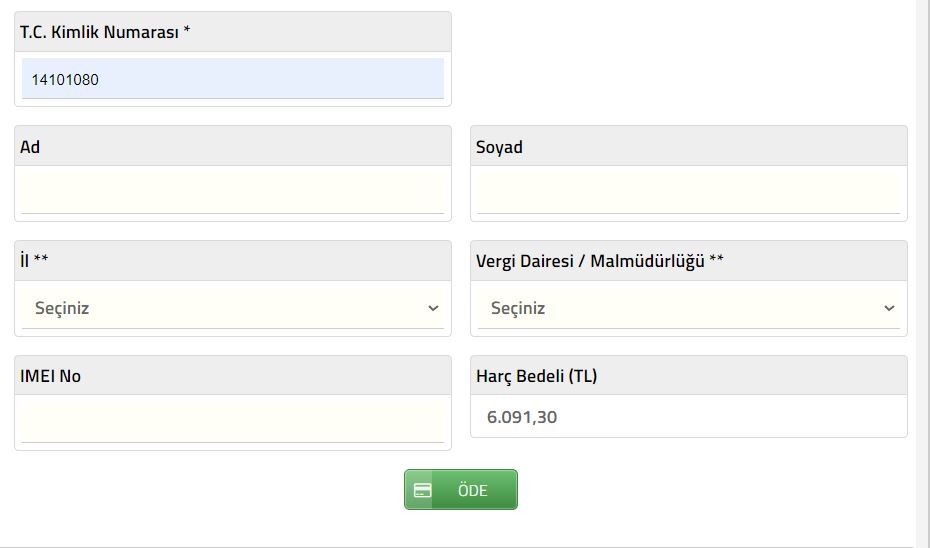Click into the Soyad input field

[689, 190]
